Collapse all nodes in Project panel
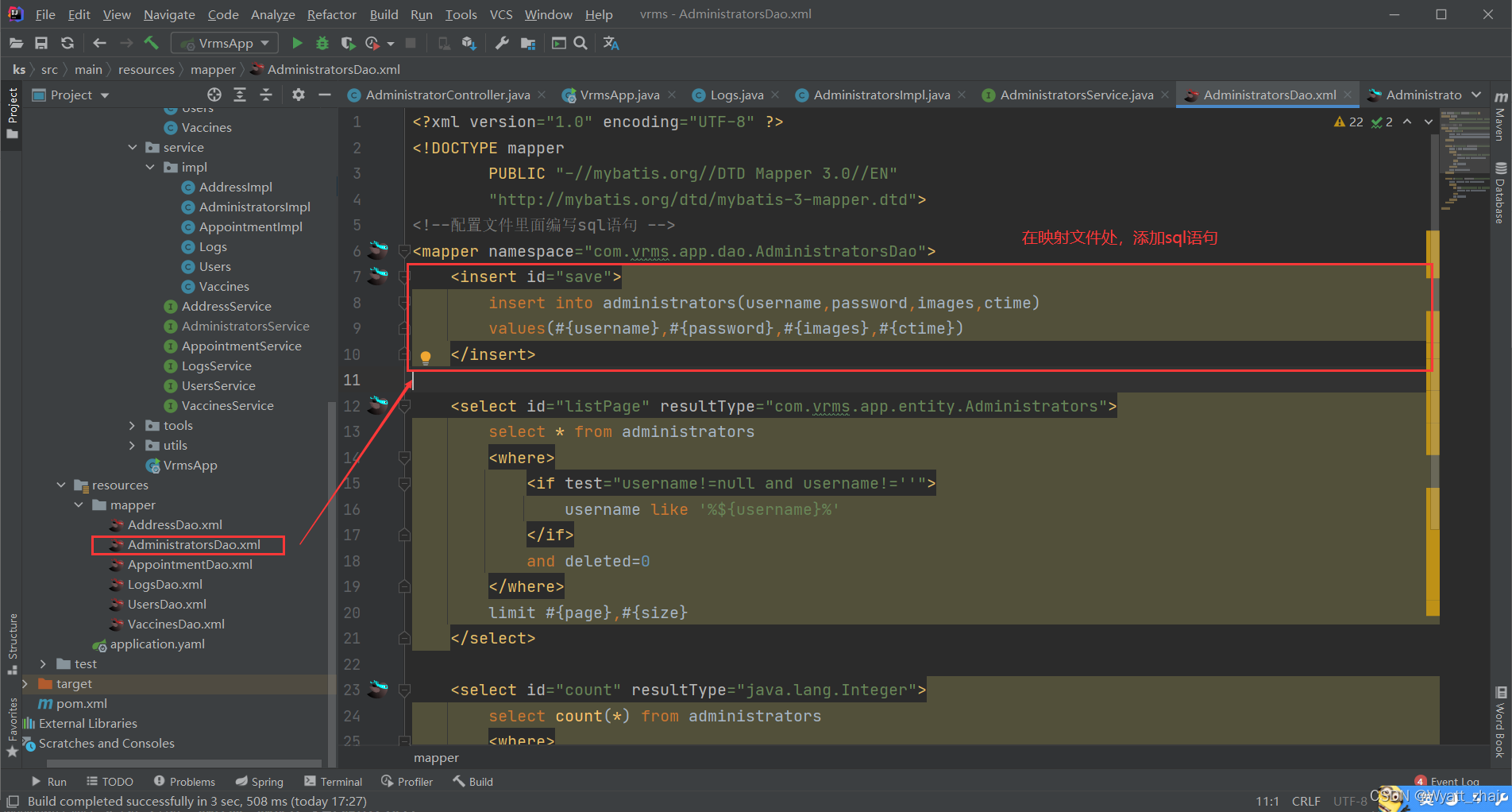1512x812 pixels. pyautogui.click(x=266, y=95)
